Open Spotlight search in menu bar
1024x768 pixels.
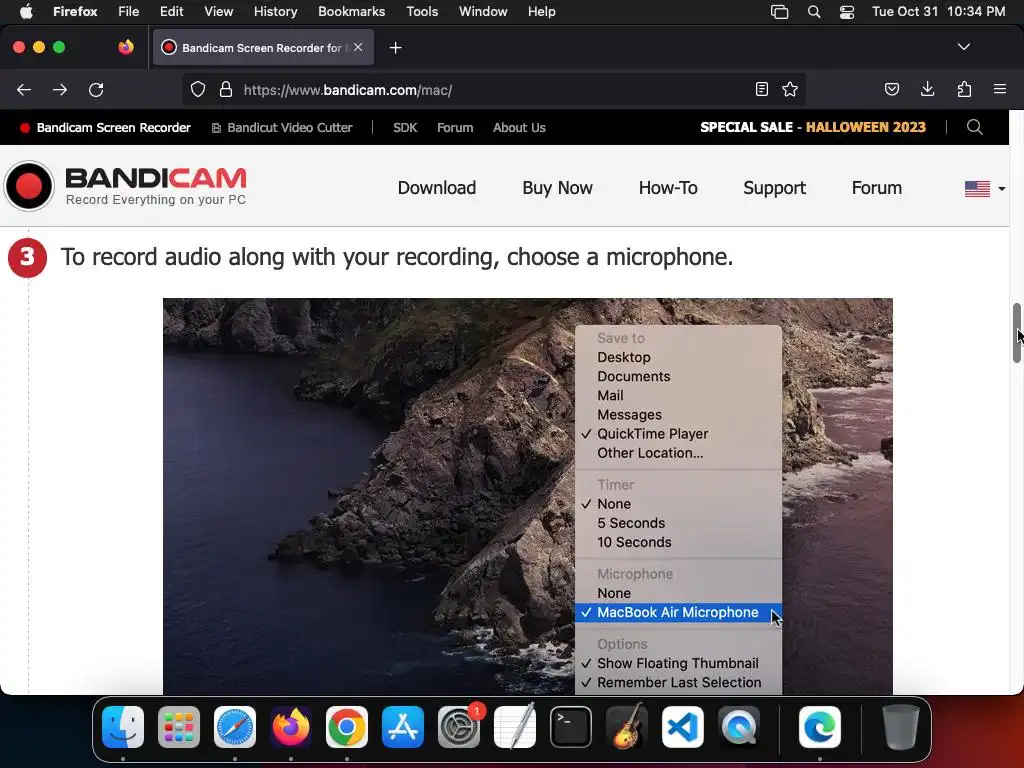click(x=814, y=11)
